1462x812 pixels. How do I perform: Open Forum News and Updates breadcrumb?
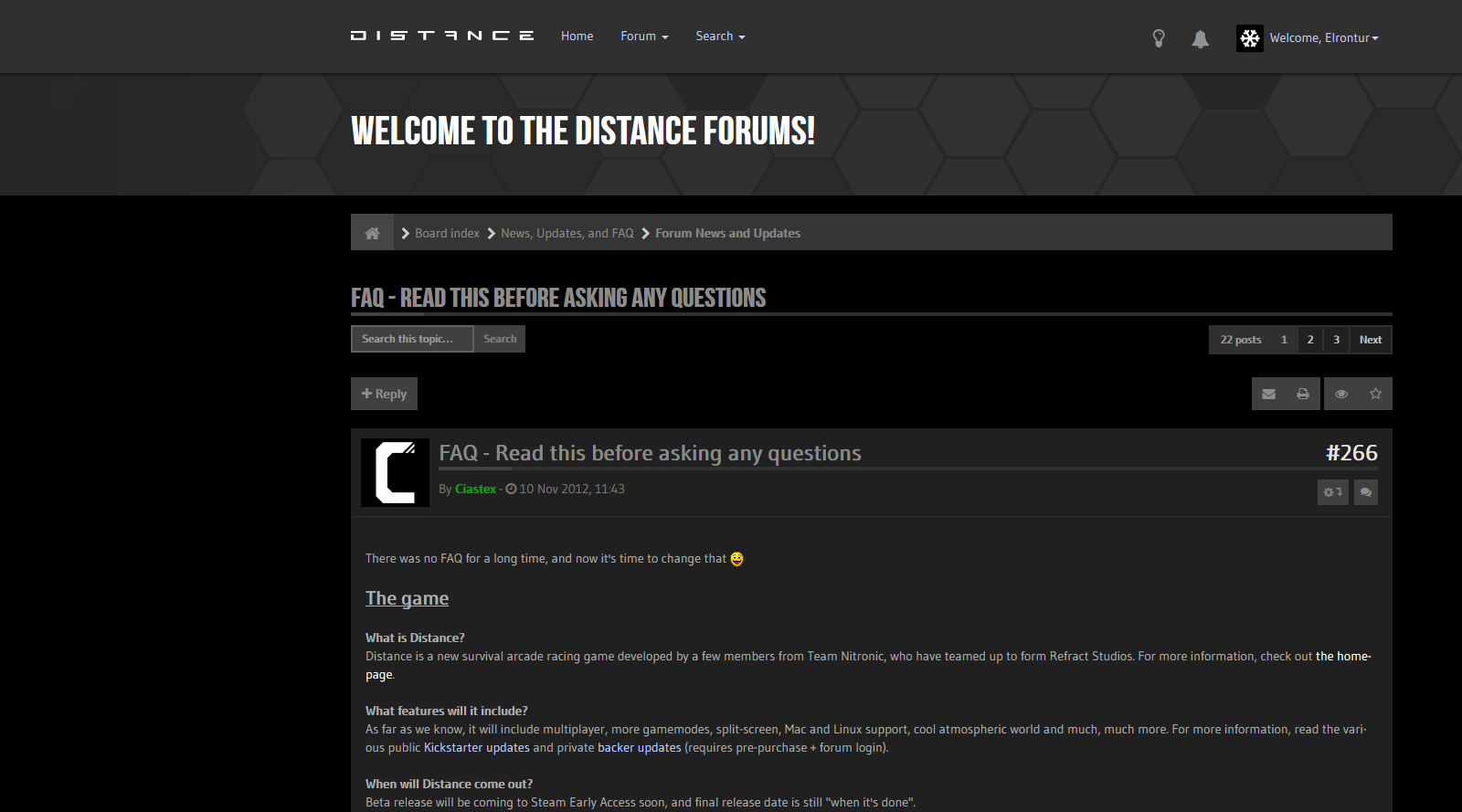tap(727, 233)
